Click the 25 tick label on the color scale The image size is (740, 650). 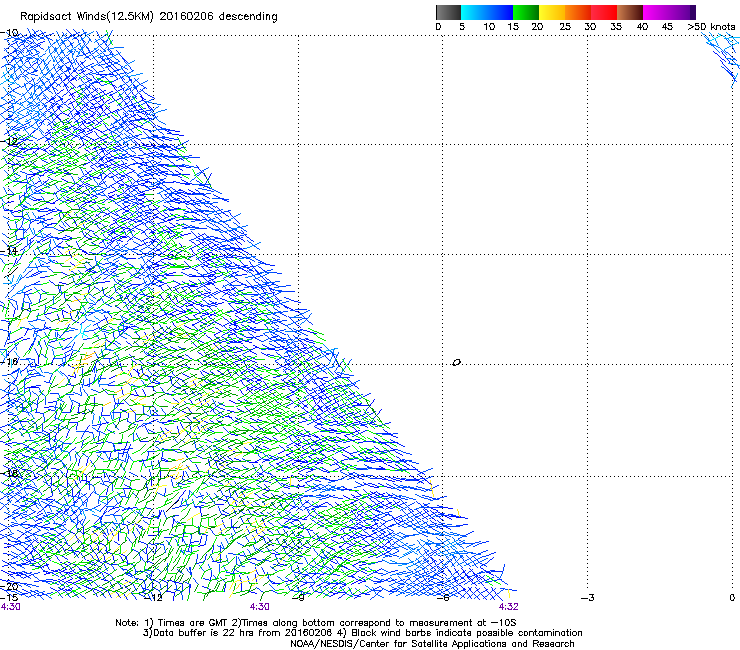pyautogui.click(x=565, y=27)
